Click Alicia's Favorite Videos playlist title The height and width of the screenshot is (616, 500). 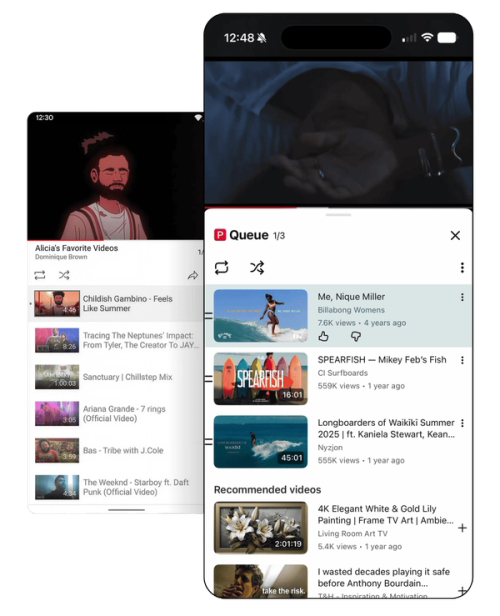click(76, 248)
